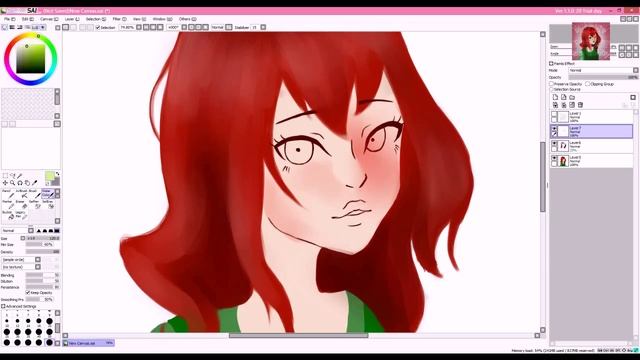Image resolution: width=640 pixels, height=360 pixels.
Task: Click the Delete layer trash icon
Action: point(580,105)
